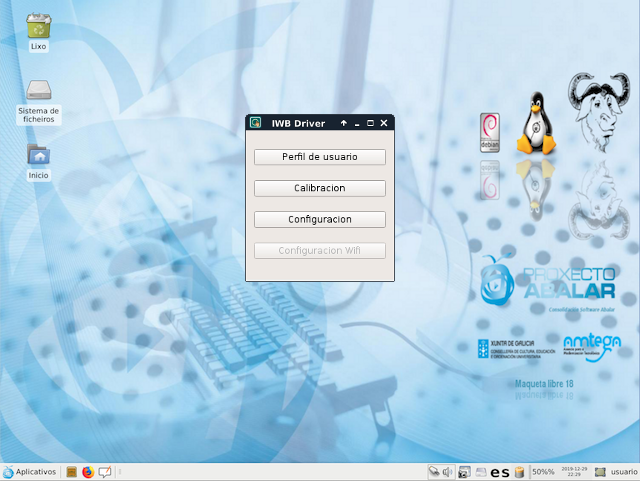
Task: Click the battery icon in the panel
Action: click(520, 472)
